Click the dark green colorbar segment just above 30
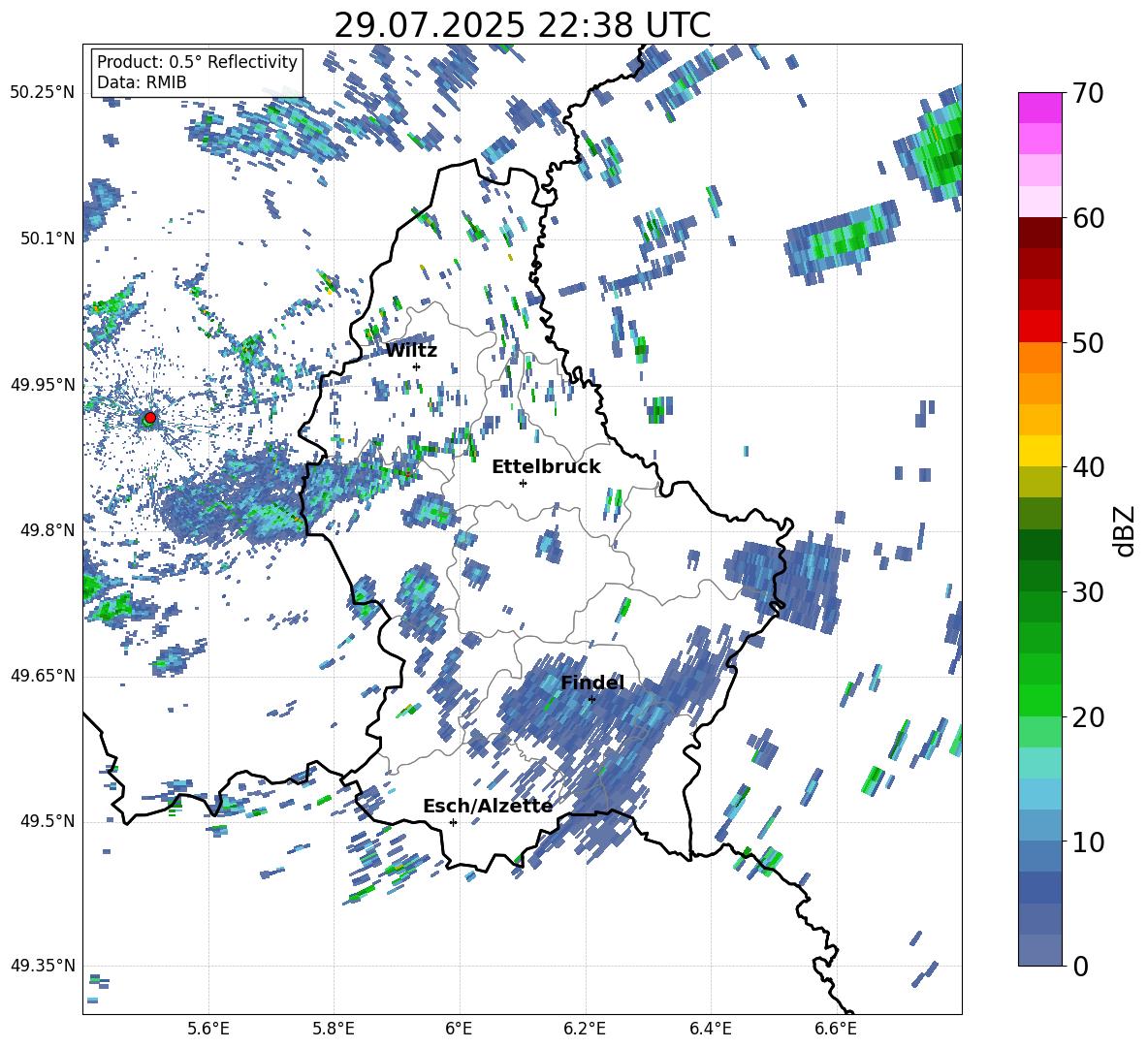 1039,576
